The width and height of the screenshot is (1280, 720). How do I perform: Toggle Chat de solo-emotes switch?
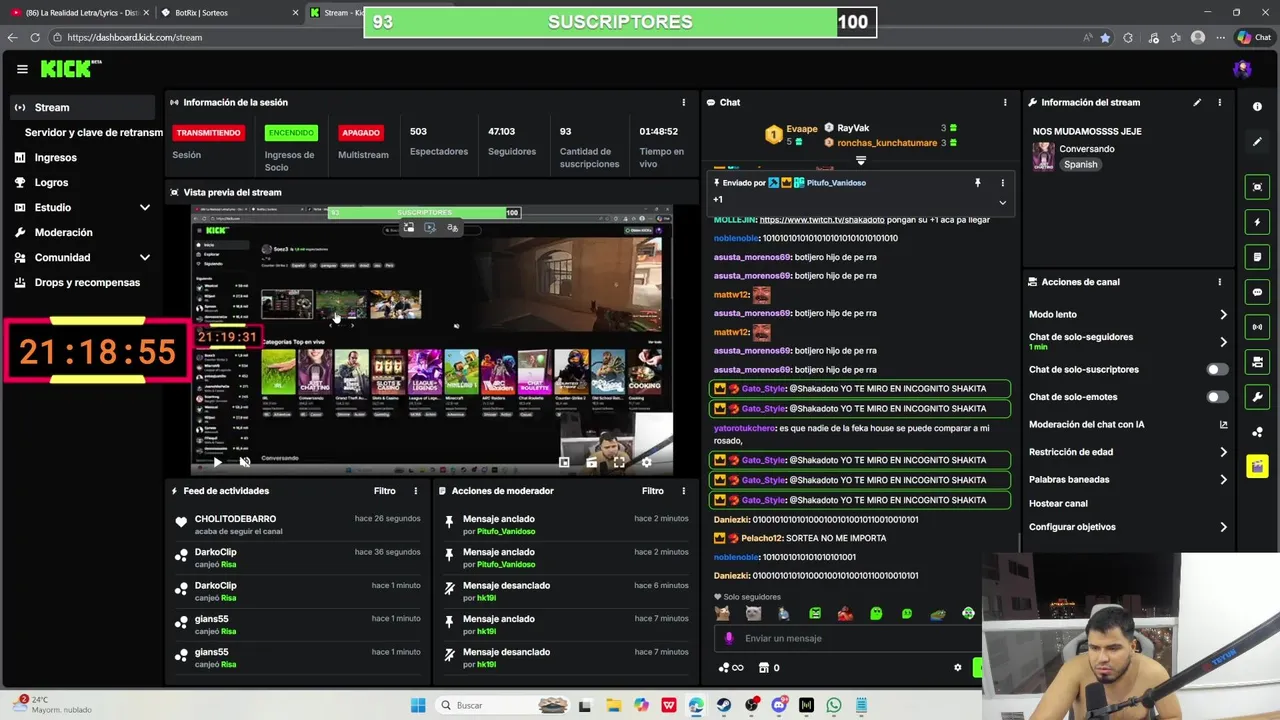(1216, 397)
